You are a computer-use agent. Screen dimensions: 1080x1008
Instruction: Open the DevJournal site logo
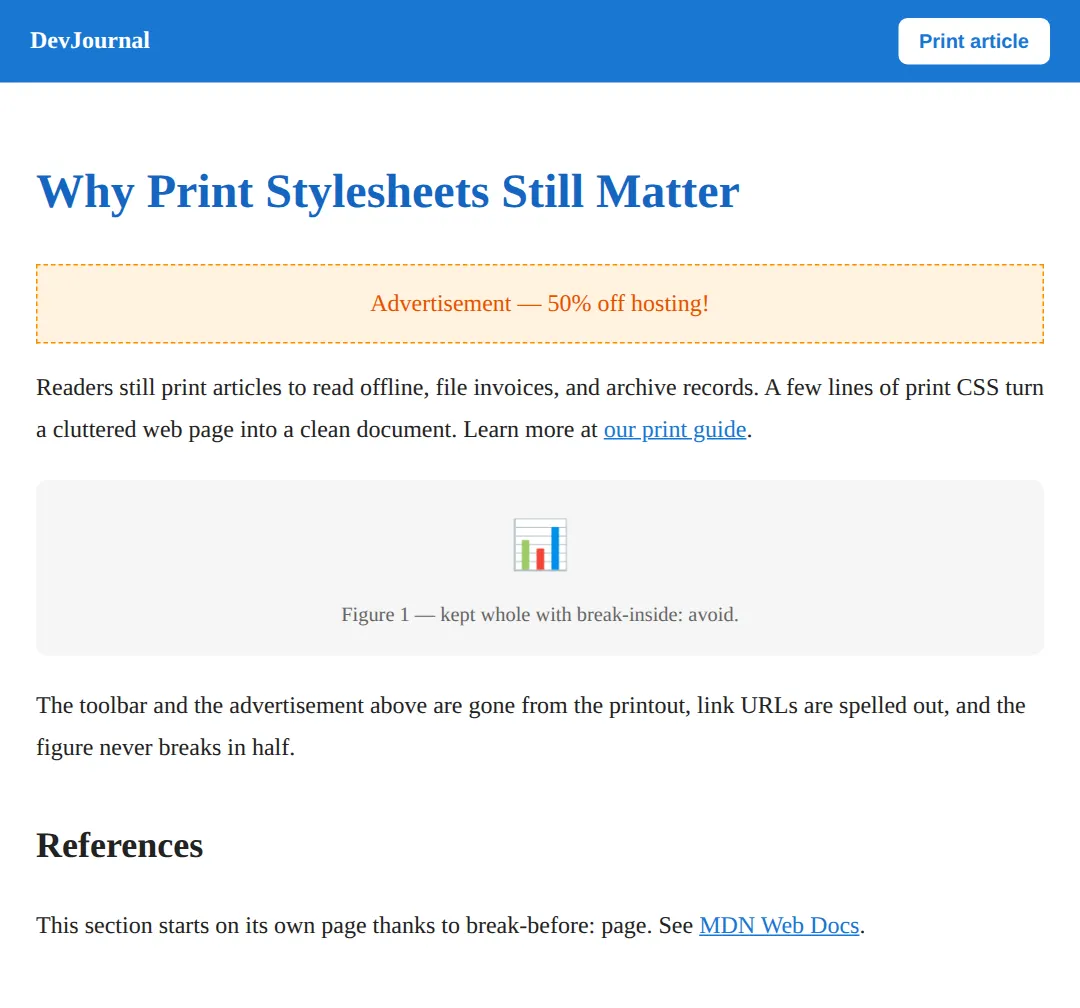[90, 41]
